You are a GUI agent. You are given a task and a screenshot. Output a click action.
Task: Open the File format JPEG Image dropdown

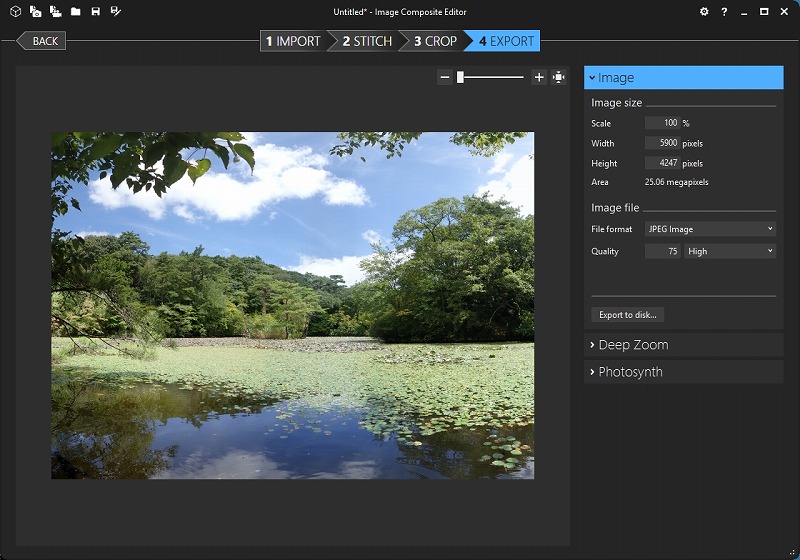point(710,229)
